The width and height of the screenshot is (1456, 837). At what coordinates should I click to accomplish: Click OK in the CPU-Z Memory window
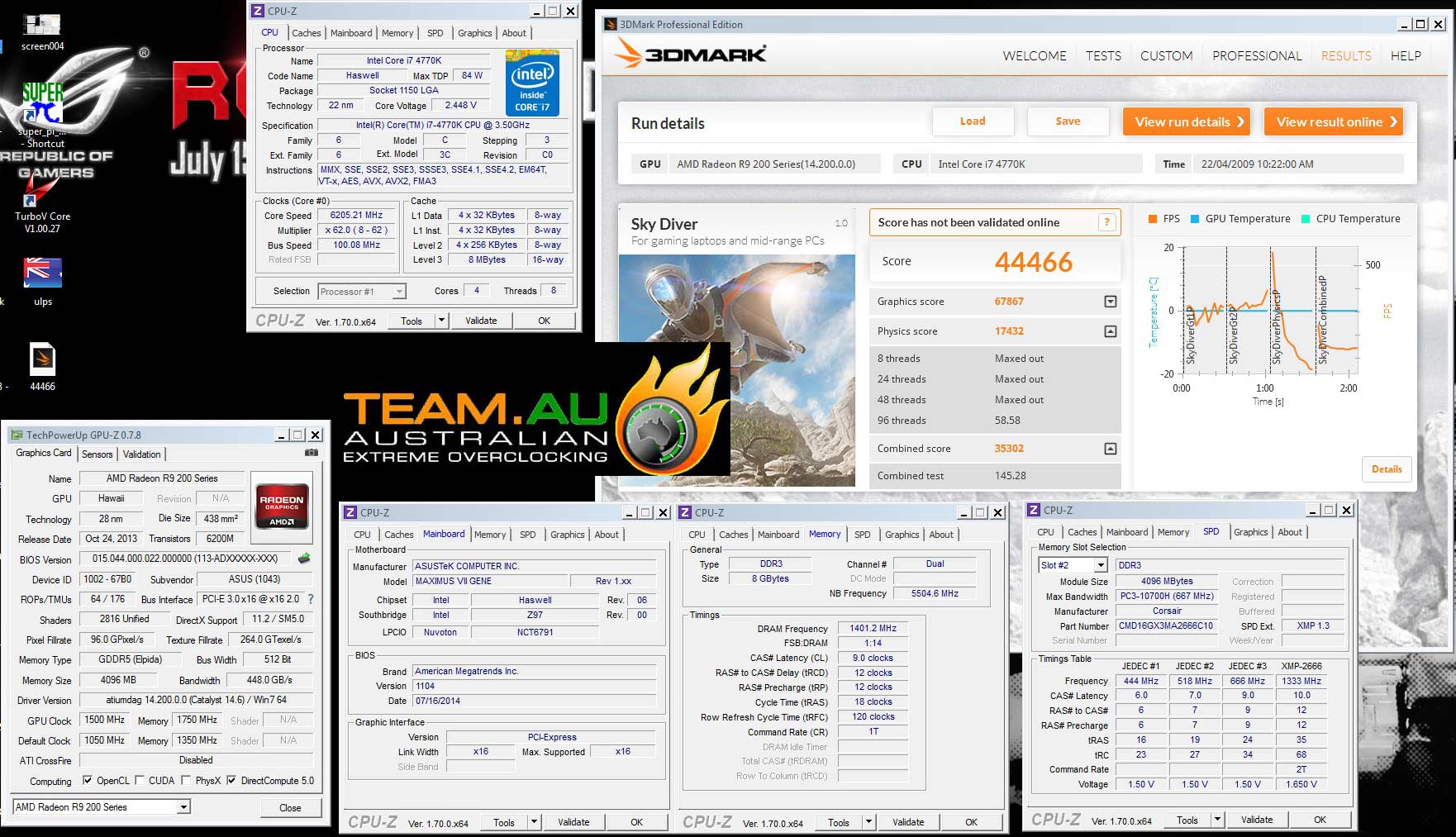[971, 822]
